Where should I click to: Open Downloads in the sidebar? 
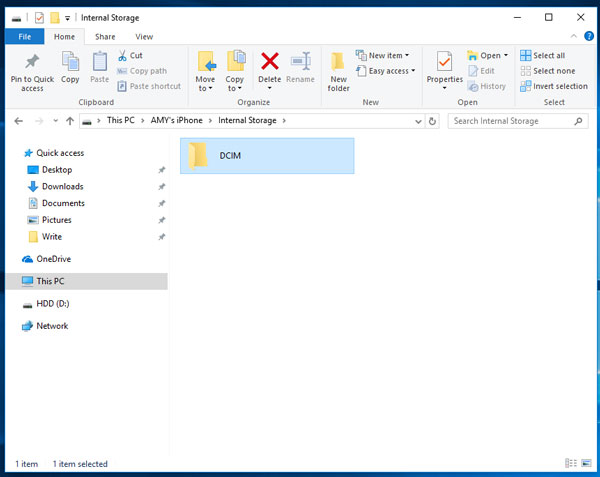pos(55,187)
